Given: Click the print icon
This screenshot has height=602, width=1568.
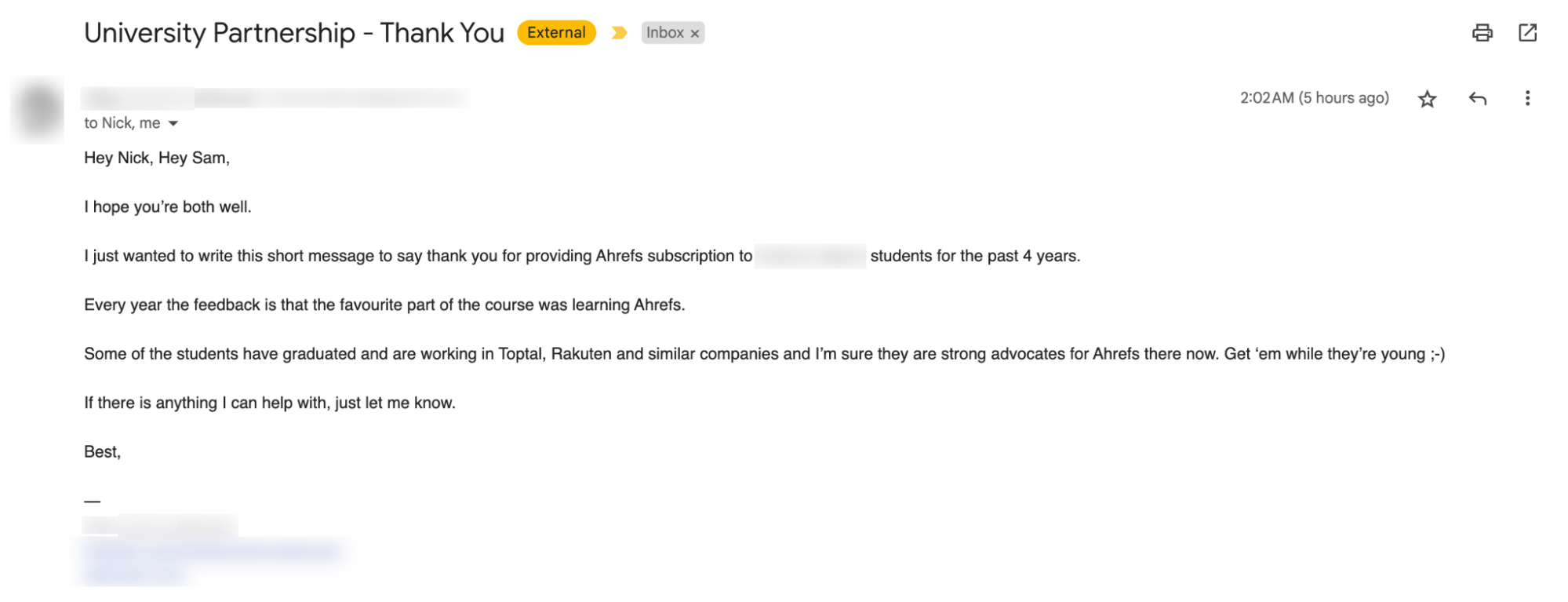Looking at the screenshot, I should 1483,32.
